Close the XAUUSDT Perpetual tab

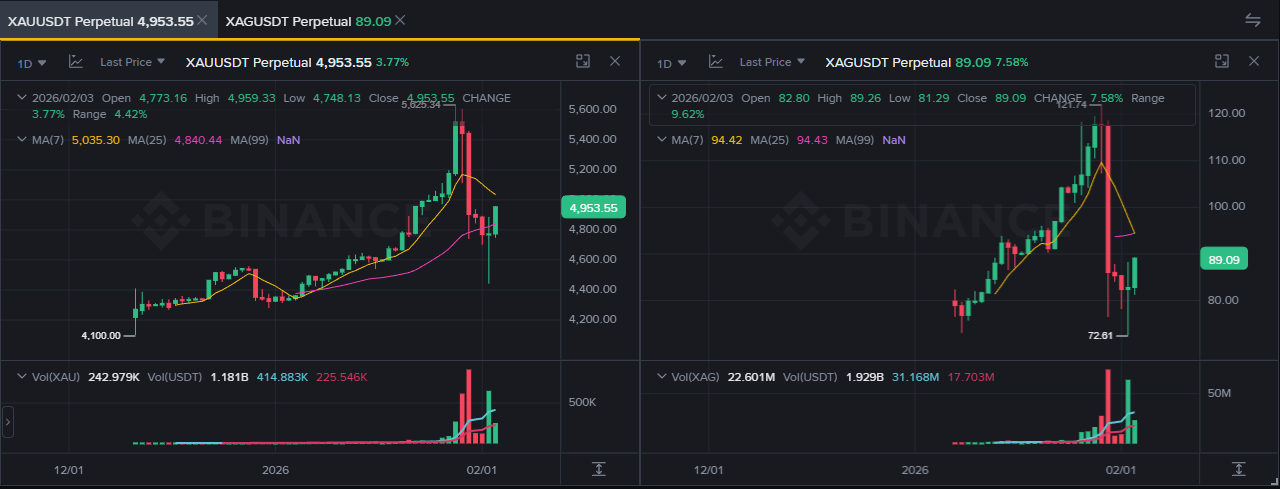[x=202, y=20]
